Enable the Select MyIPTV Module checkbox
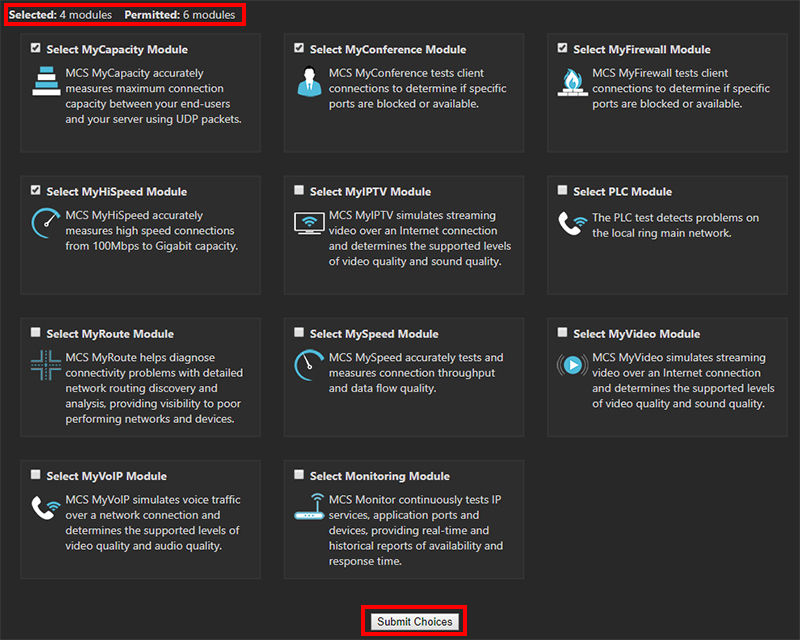 [299, 188]
